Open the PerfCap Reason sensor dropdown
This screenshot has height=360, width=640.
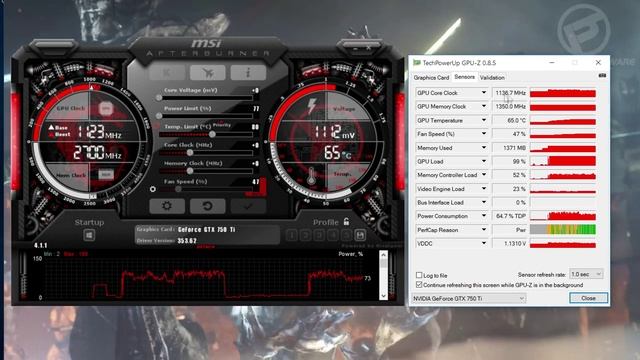pyautogui.click(x=484, y=229)
